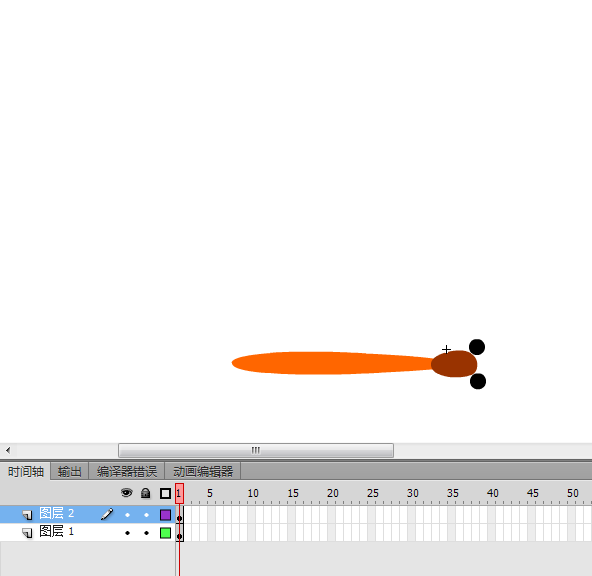Image resolution: width=592 pixels, height=576 pixels.
Task: Click the green outline swatch of 图层 1
Action: pos(165,533)
